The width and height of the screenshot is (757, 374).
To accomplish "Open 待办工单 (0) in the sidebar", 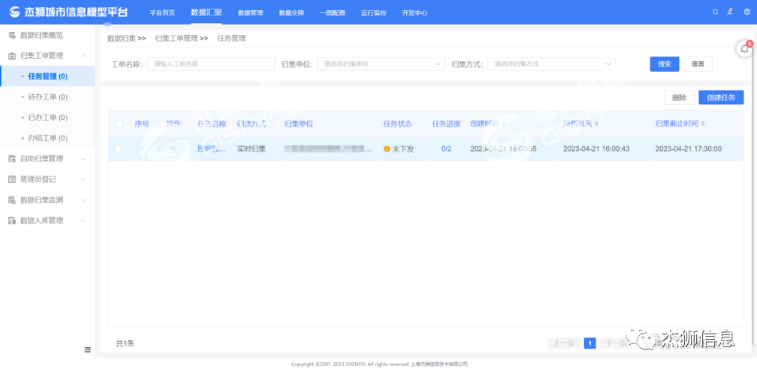I will point(47,97).
